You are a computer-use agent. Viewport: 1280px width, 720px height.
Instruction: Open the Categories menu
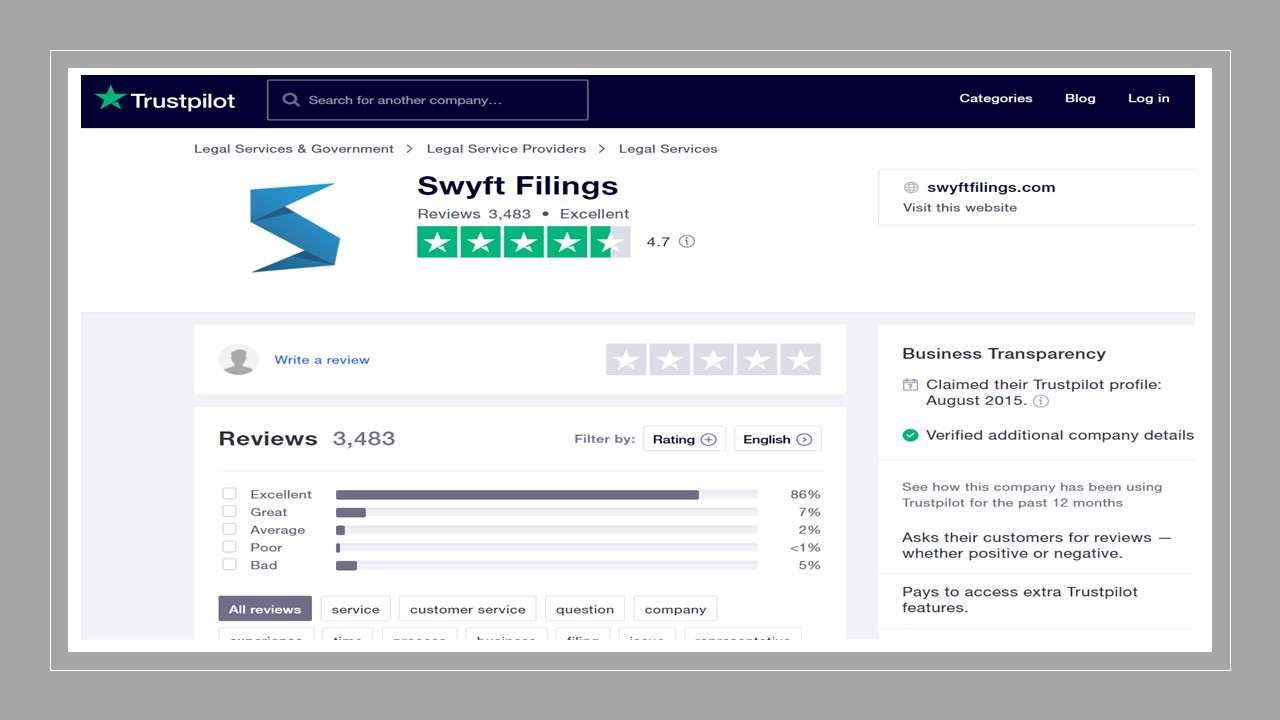[996, 98]
